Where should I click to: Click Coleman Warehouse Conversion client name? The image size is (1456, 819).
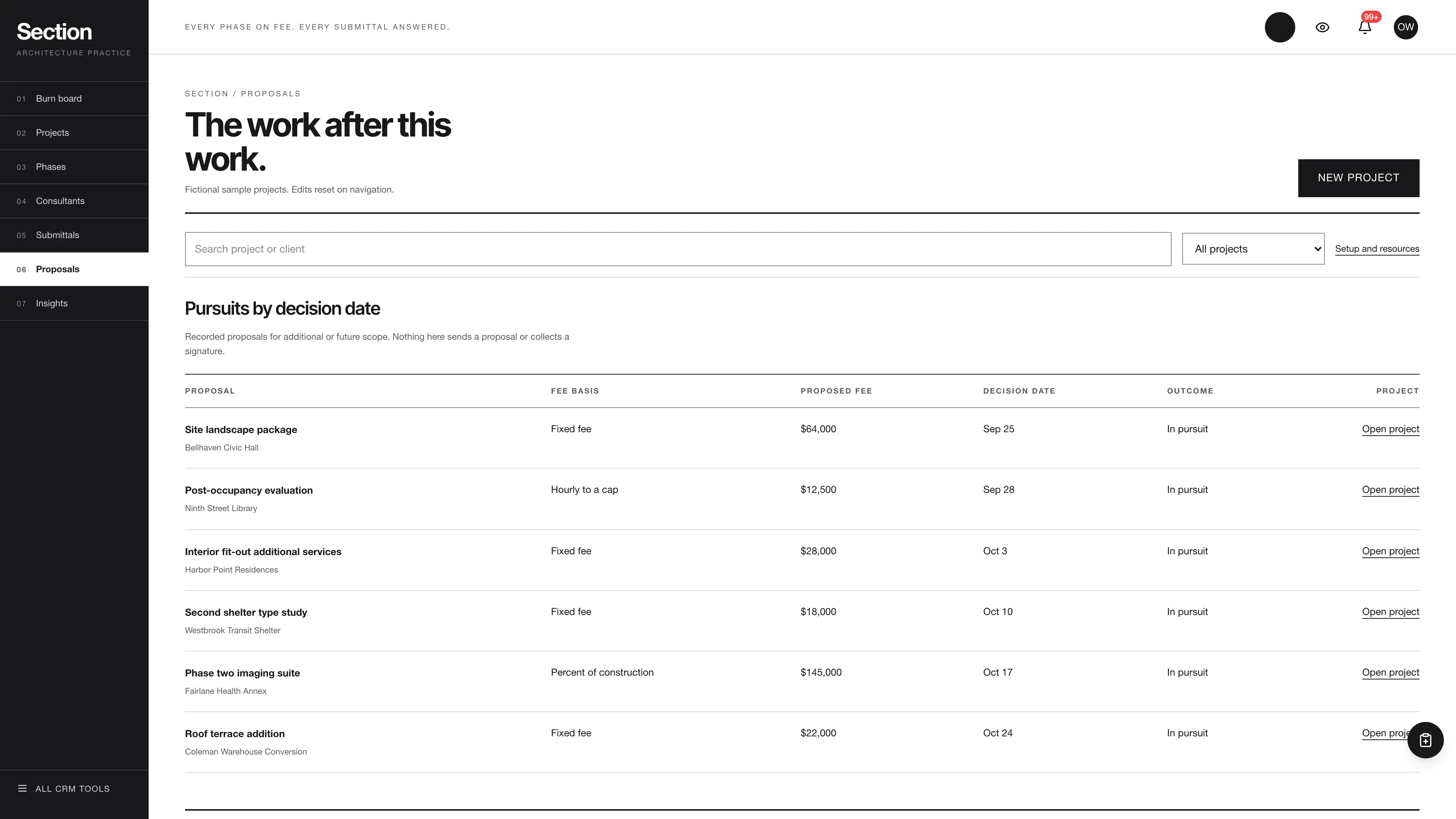point(246,752)
